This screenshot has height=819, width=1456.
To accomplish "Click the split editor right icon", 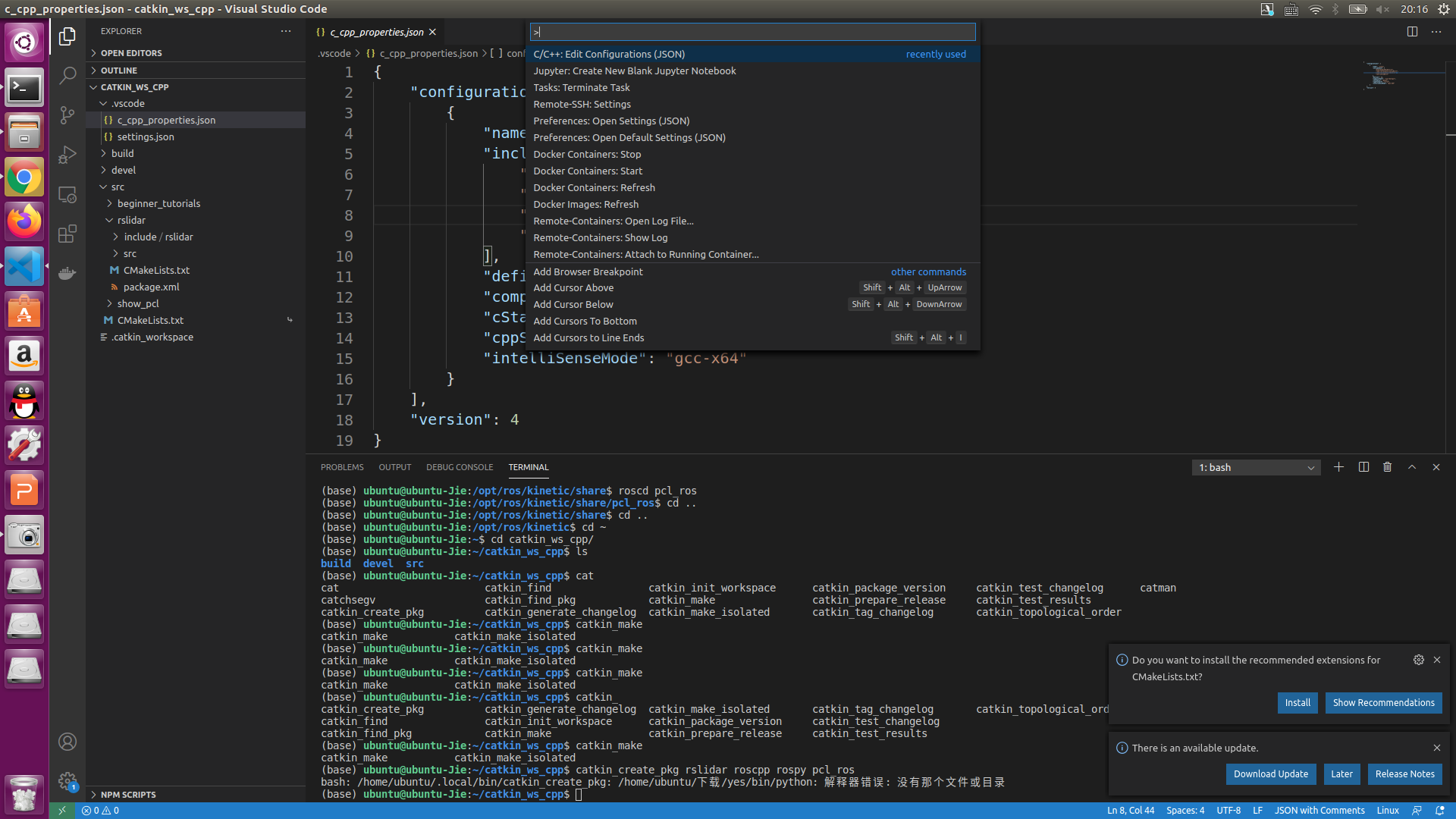I will tap(1412, 32).
